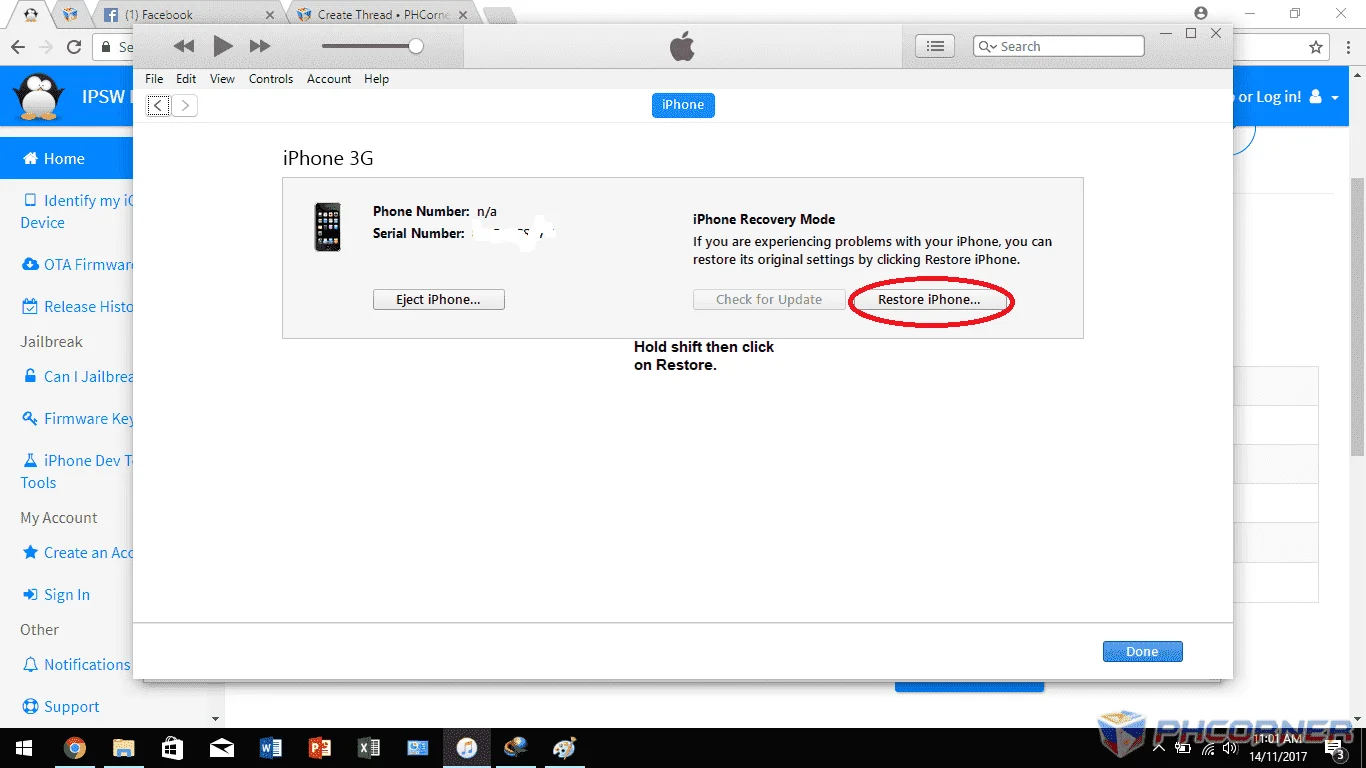
Task: Click the iTunes rewind button
Action: pos(183,46)
